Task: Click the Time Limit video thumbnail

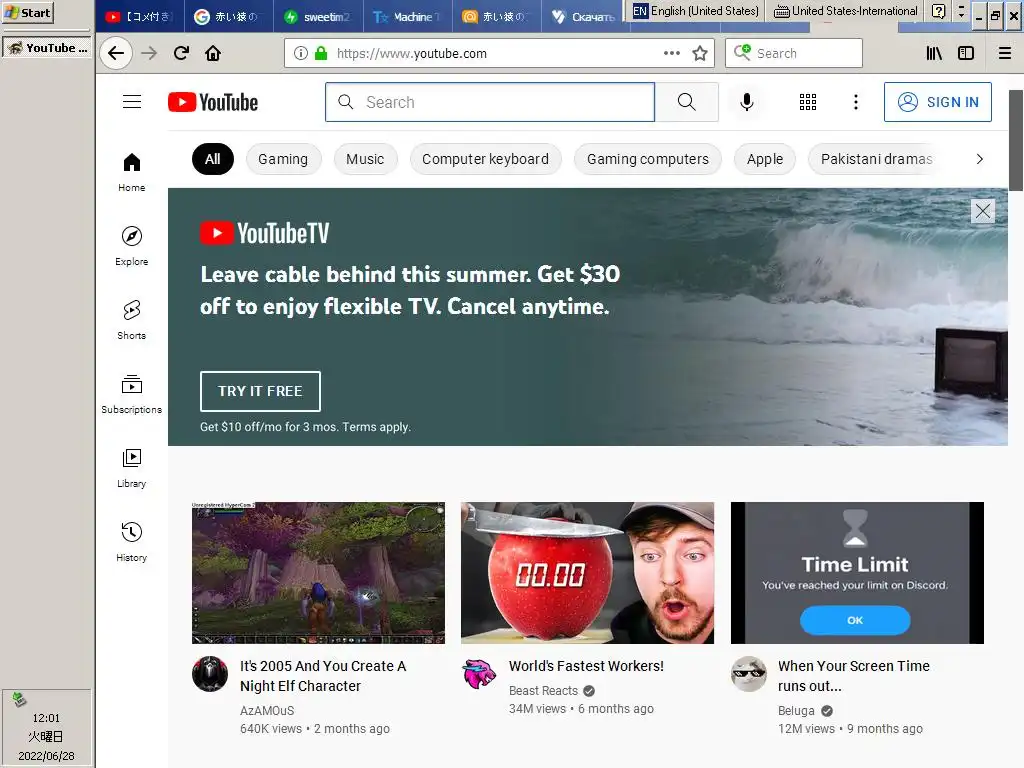Action: [857, 573]
